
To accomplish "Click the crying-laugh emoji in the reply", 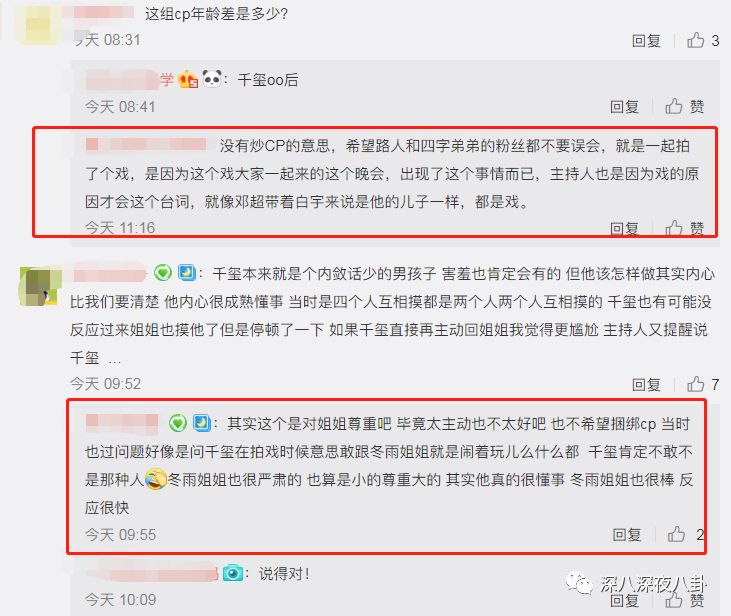I will coord(156,479).
